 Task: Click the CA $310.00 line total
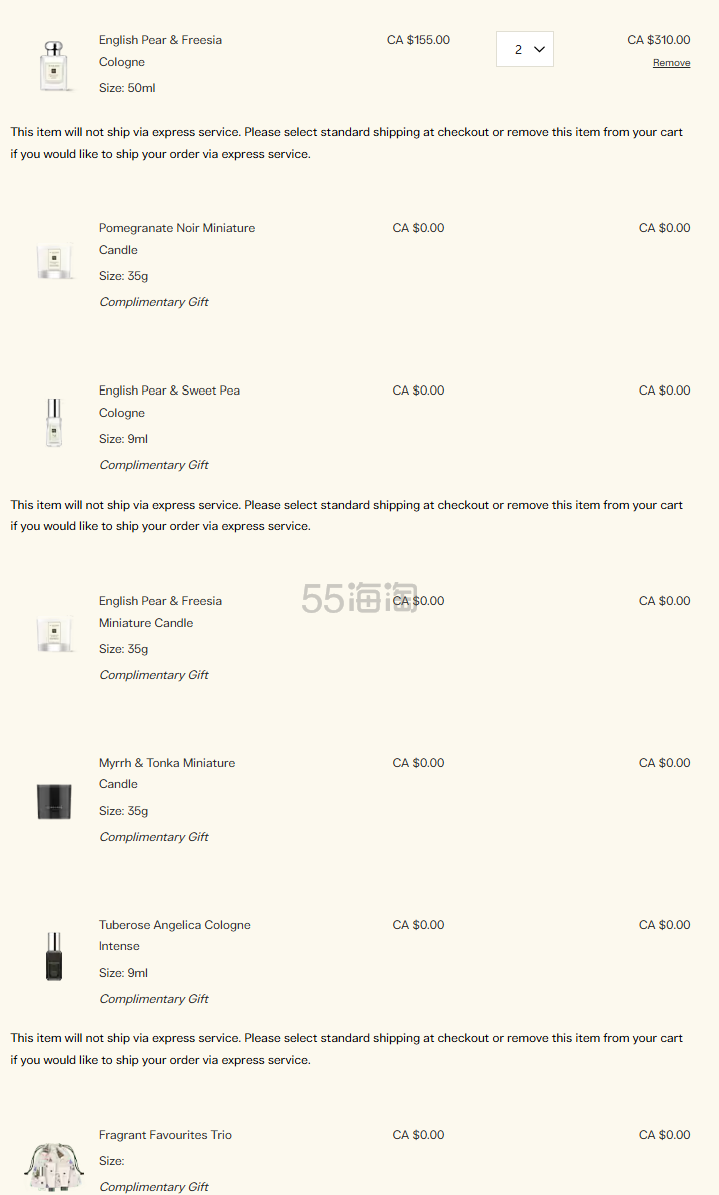[658, 41]
